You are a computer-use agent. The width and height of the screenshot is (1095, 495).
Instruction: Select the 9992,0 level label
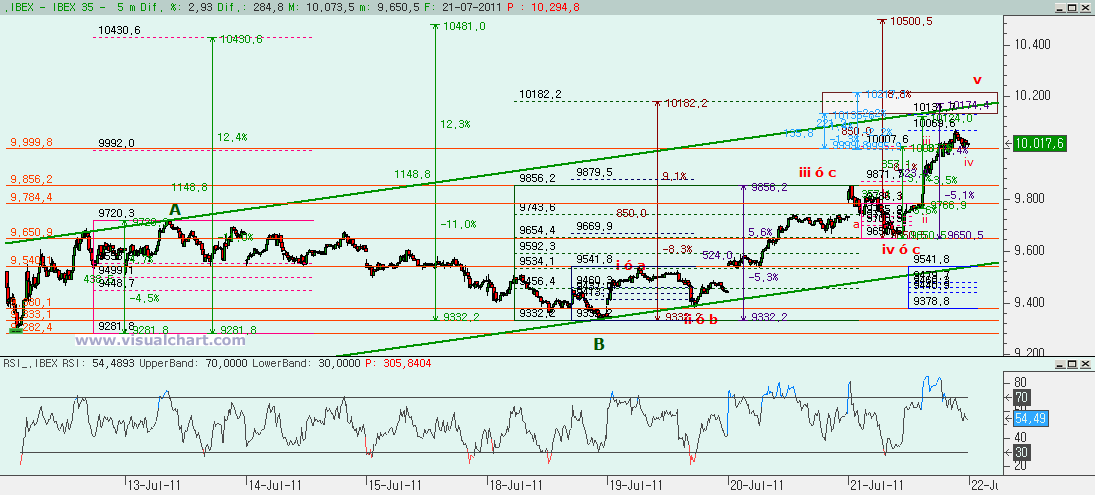click(x=117, y=143)
